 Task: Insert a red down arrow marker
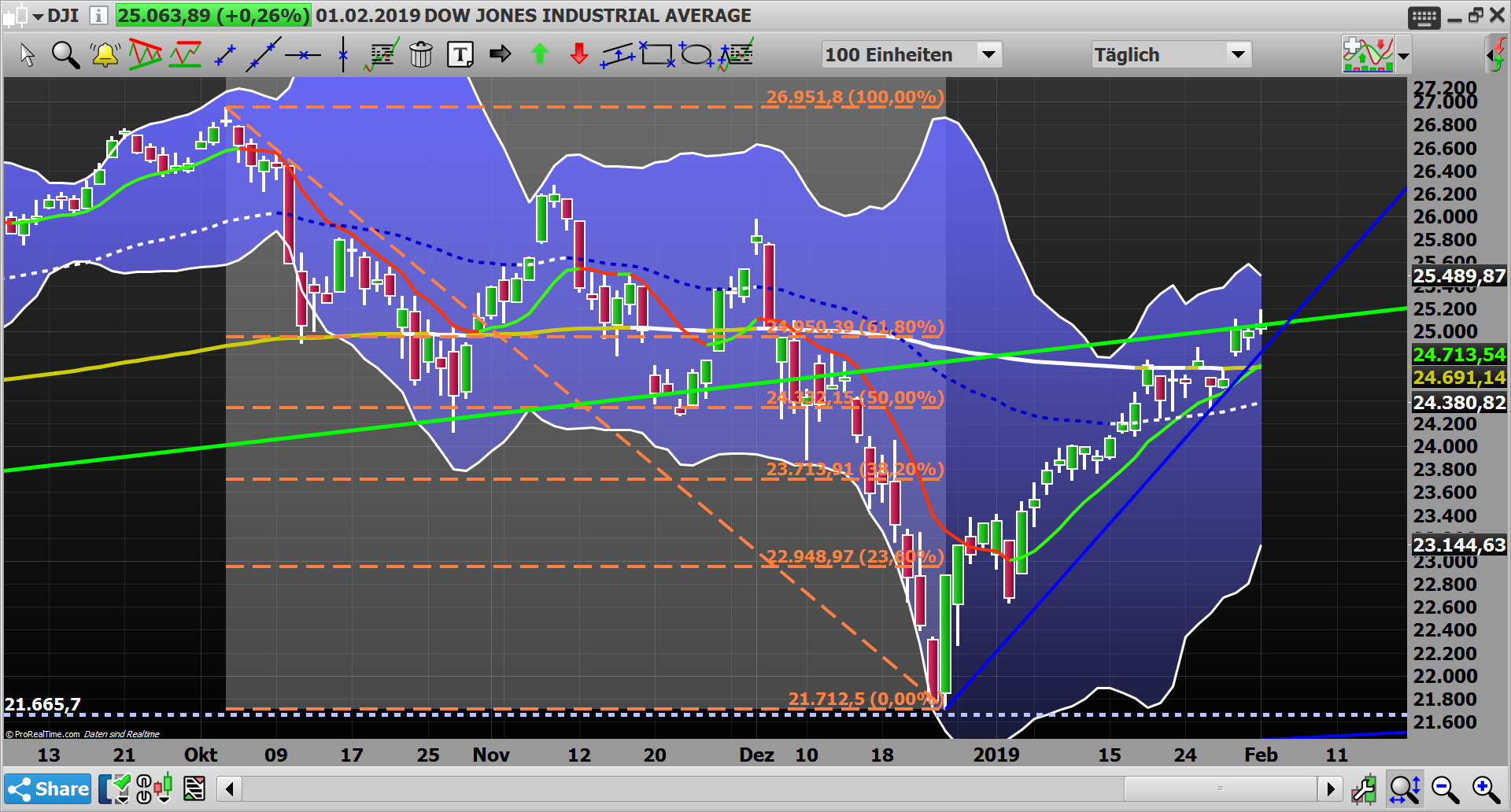coord(579,54)
